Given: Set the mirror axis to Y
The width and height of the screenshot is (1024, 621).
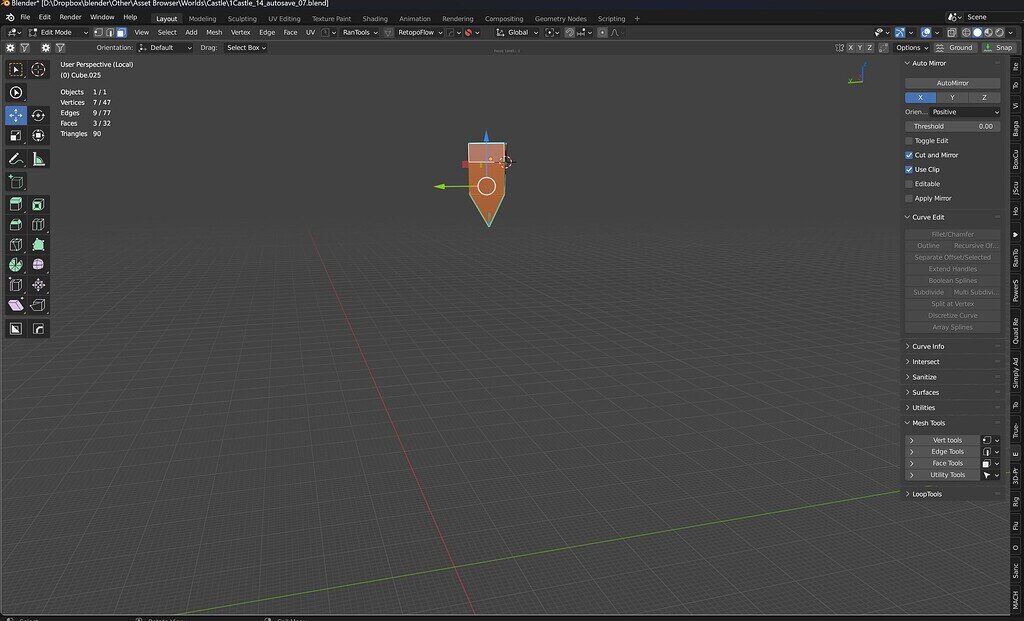Looking at the screenshot, I should pos(951,97).
